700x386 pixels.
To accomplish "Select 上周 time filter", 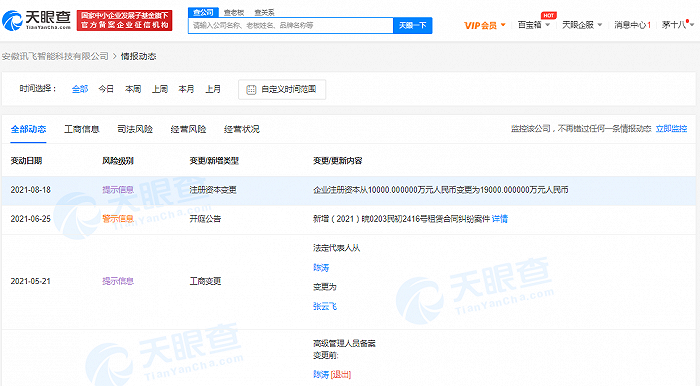I will click(159, 89).
